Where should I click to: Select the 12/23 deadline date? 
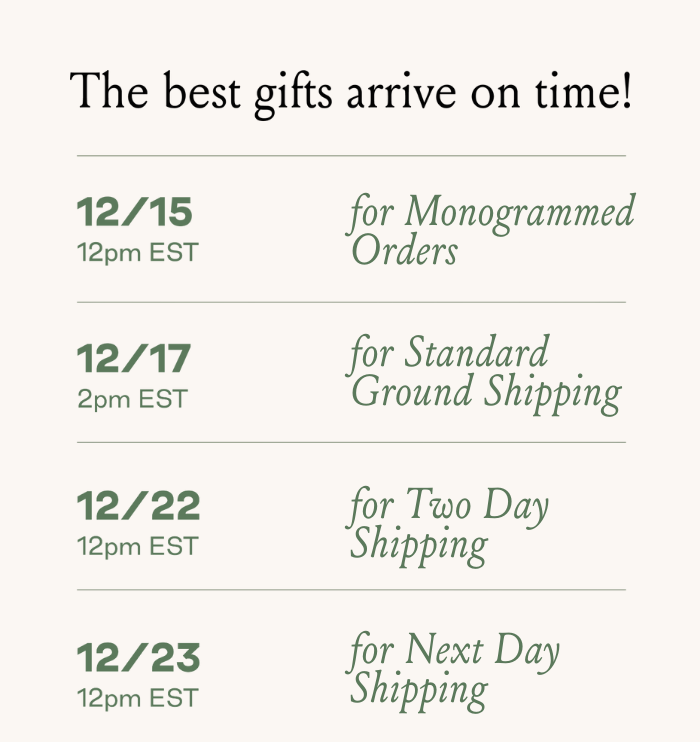pyautogui.click(x=138, y=657)
